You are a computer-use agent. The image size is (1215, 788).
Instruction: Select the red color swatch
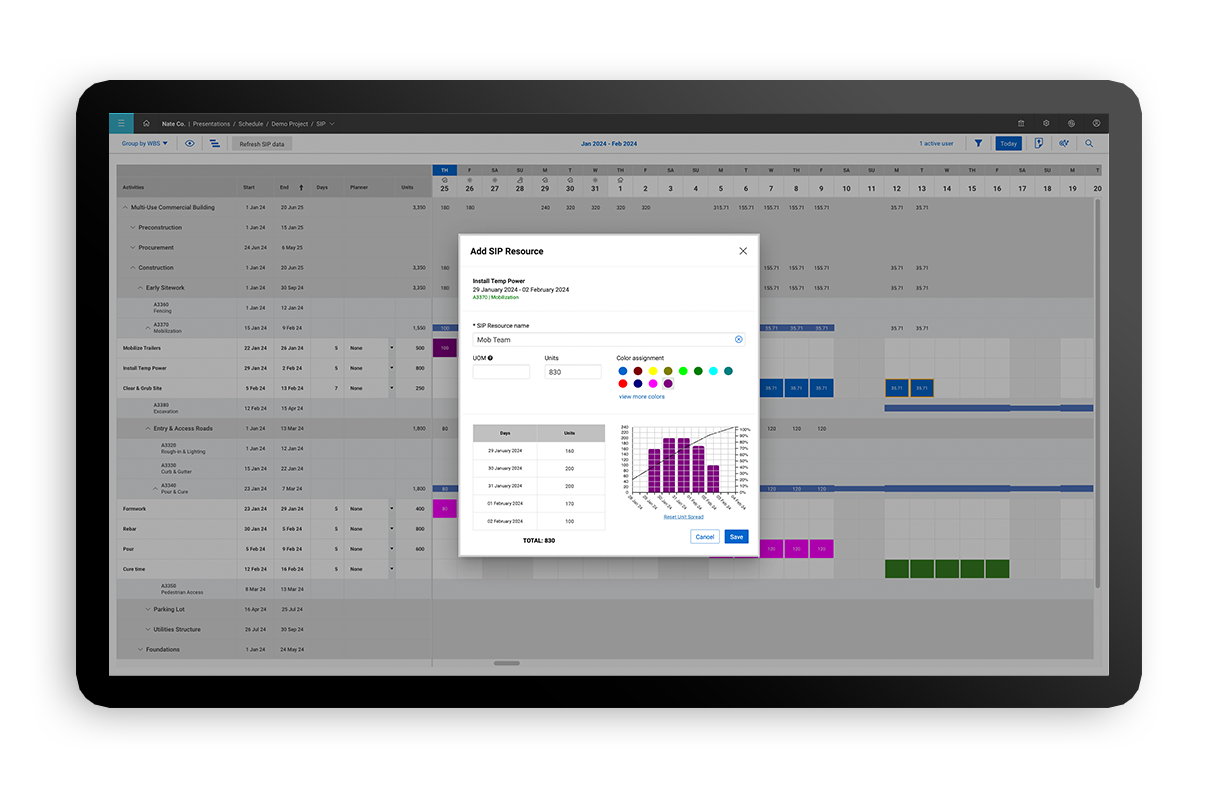pos(623,384)
